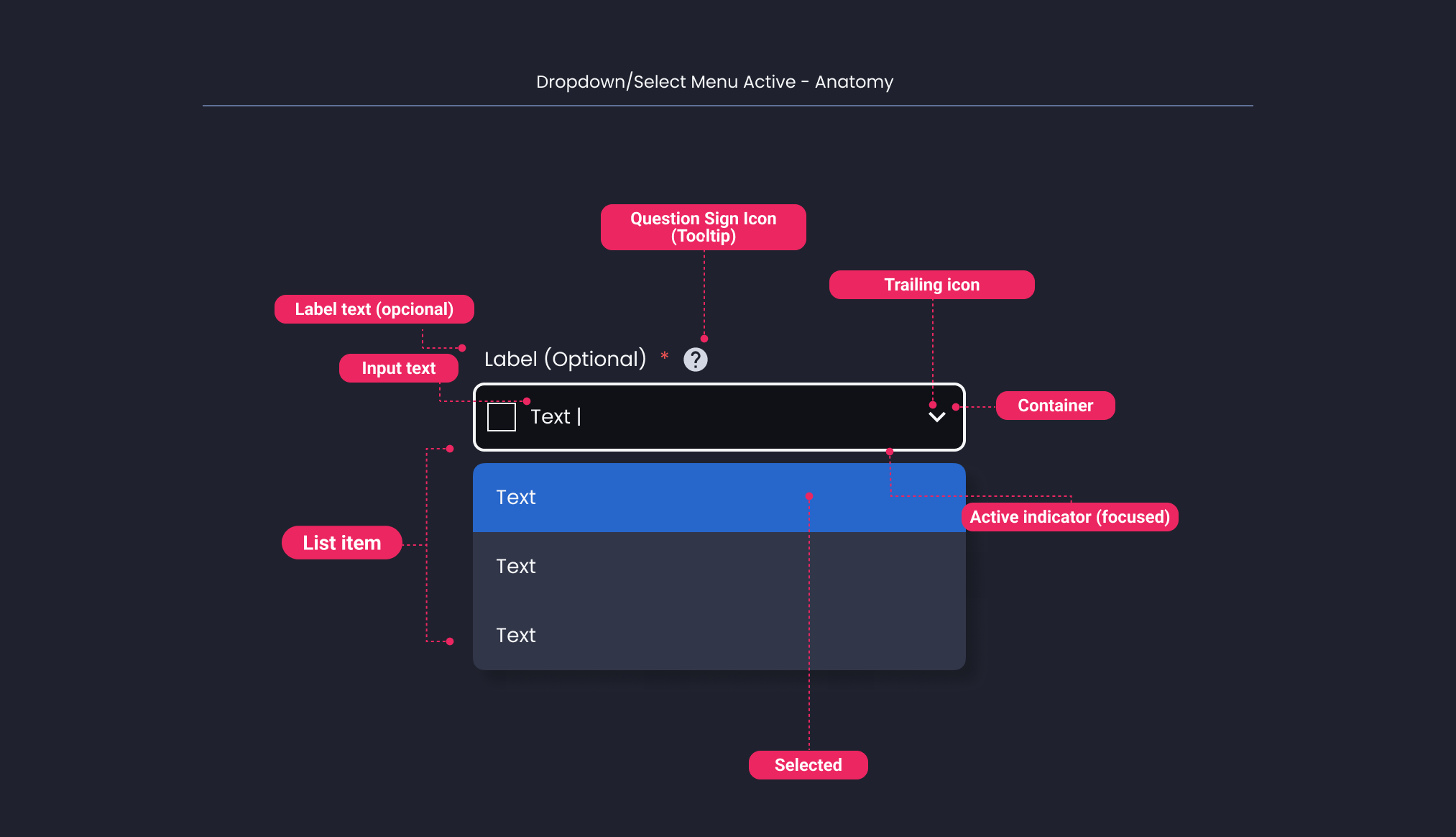Image resolution: width=1456 pixels, height=837 pixels.
Task: Click the 'Container' annotation tag
Action: click(1056, 406)
